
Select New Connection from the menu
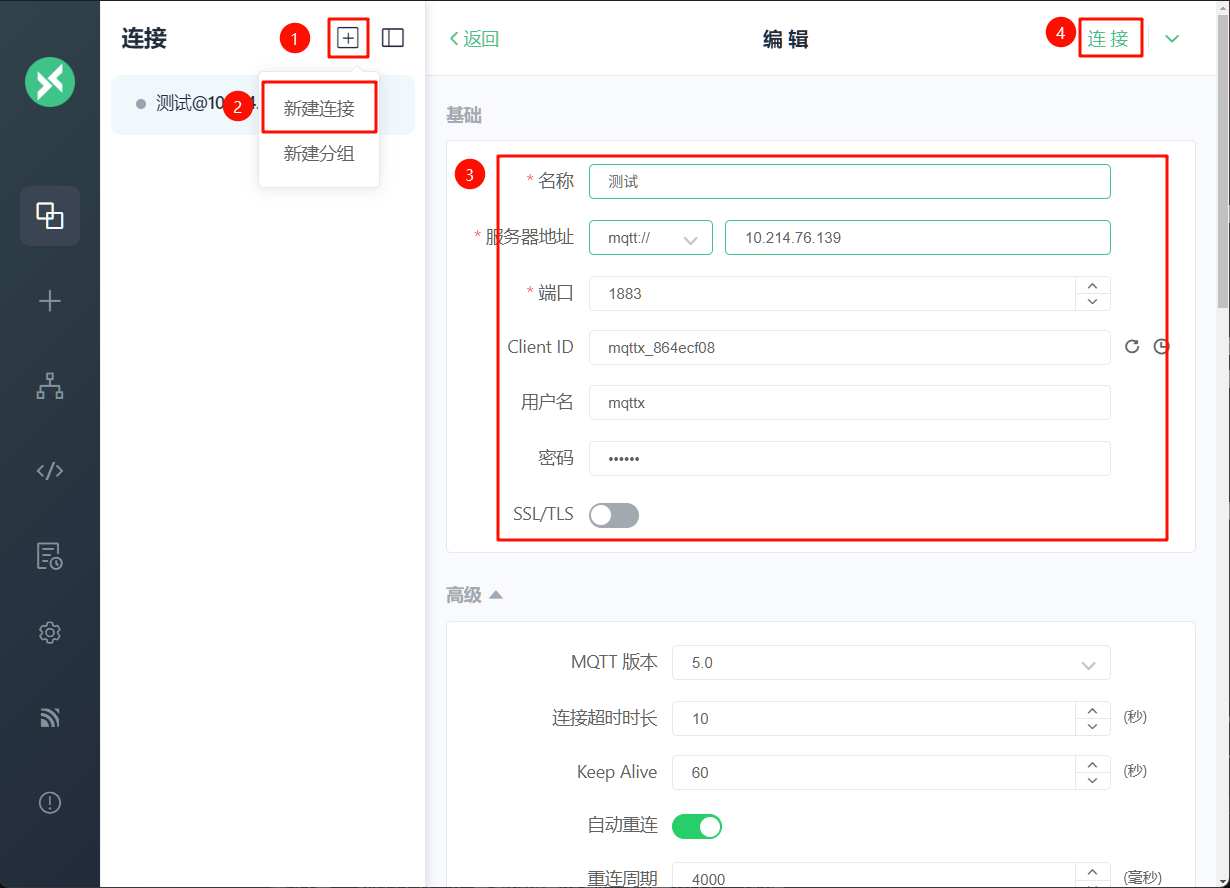[x=319, y=109]
